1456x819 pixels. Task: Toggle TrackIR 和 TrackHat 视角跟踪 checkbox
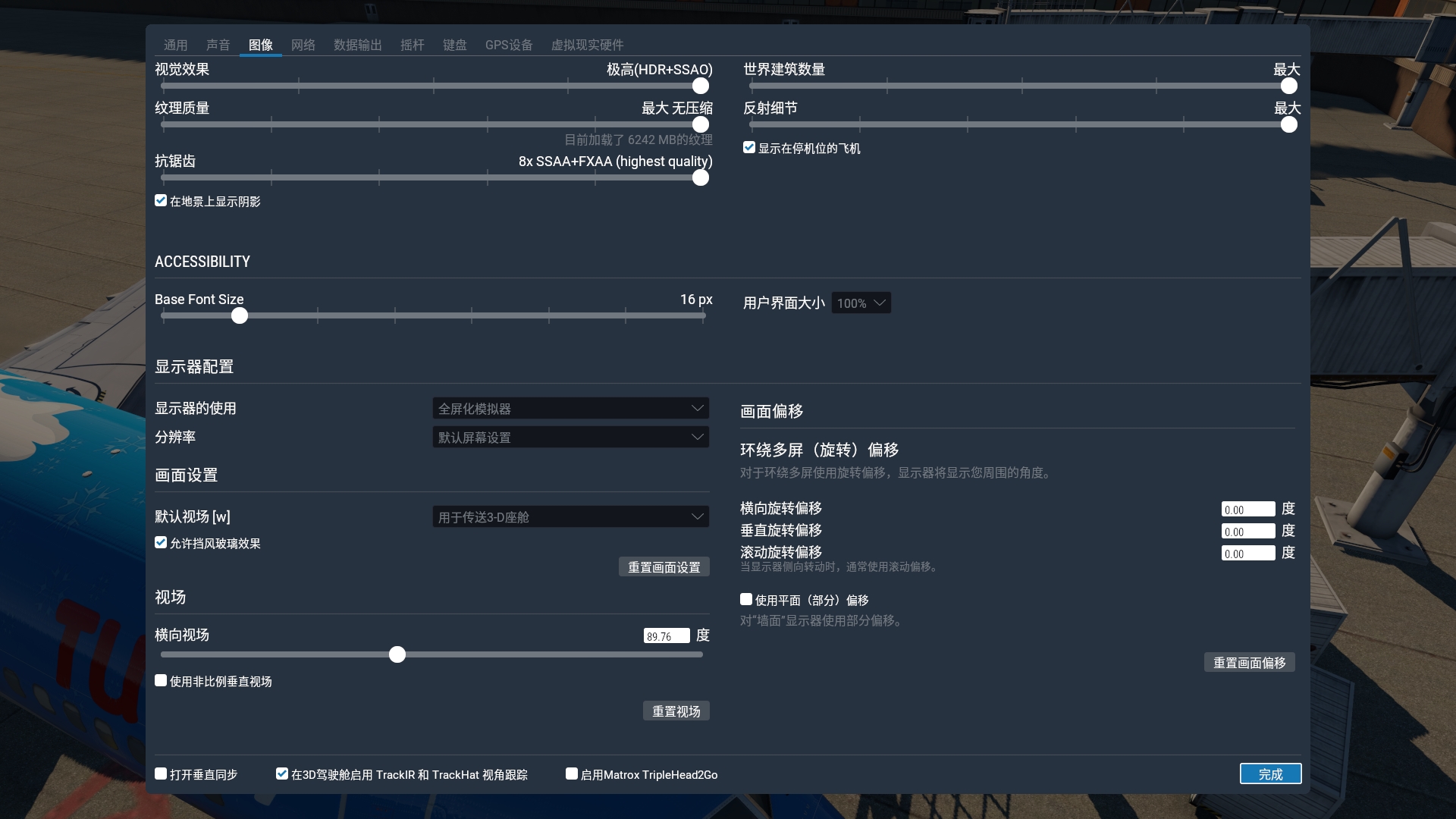282,773
